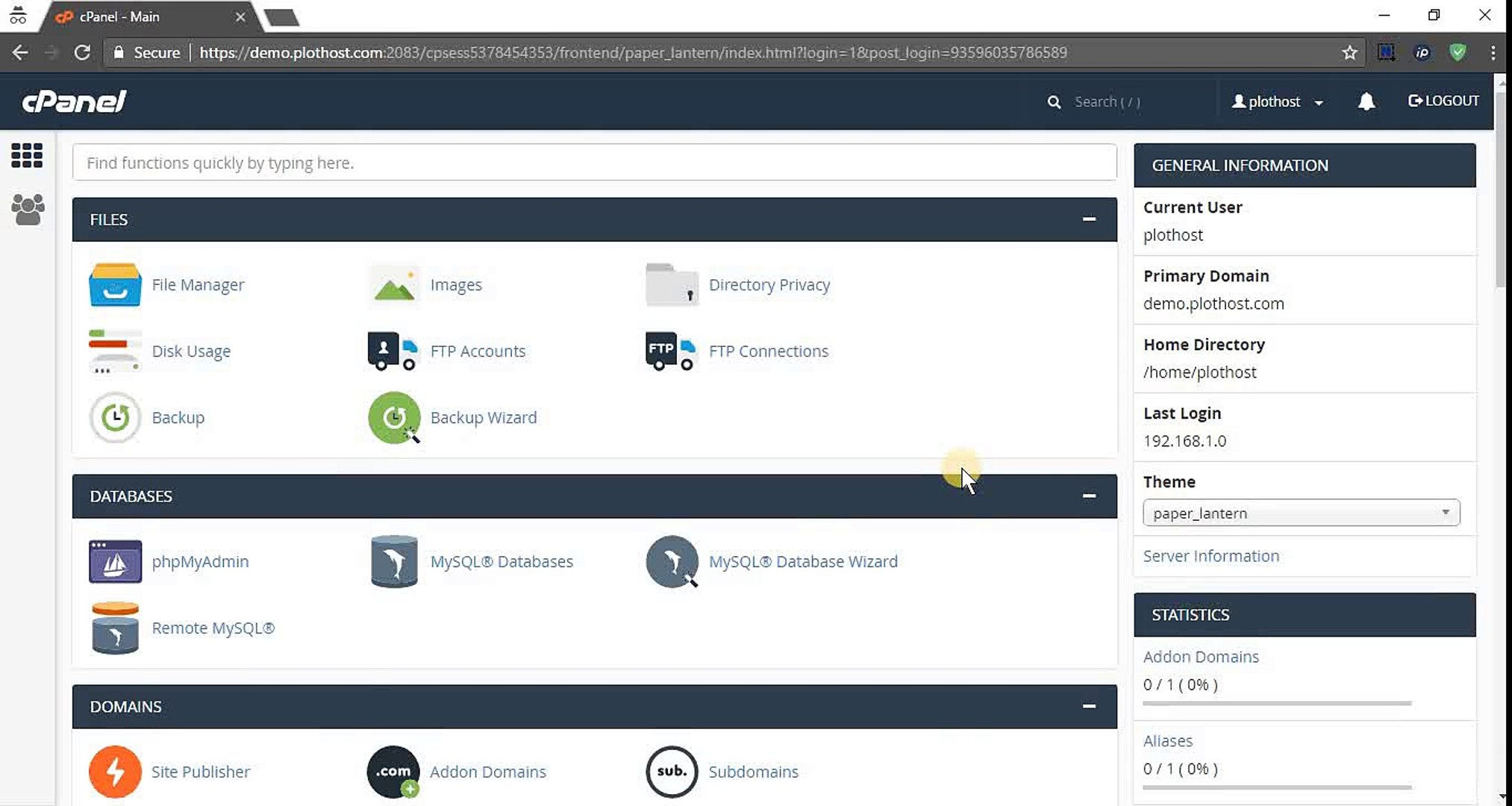Open Directory Privacy settings
Screen dimensions: 1512x806
point(769,284)
